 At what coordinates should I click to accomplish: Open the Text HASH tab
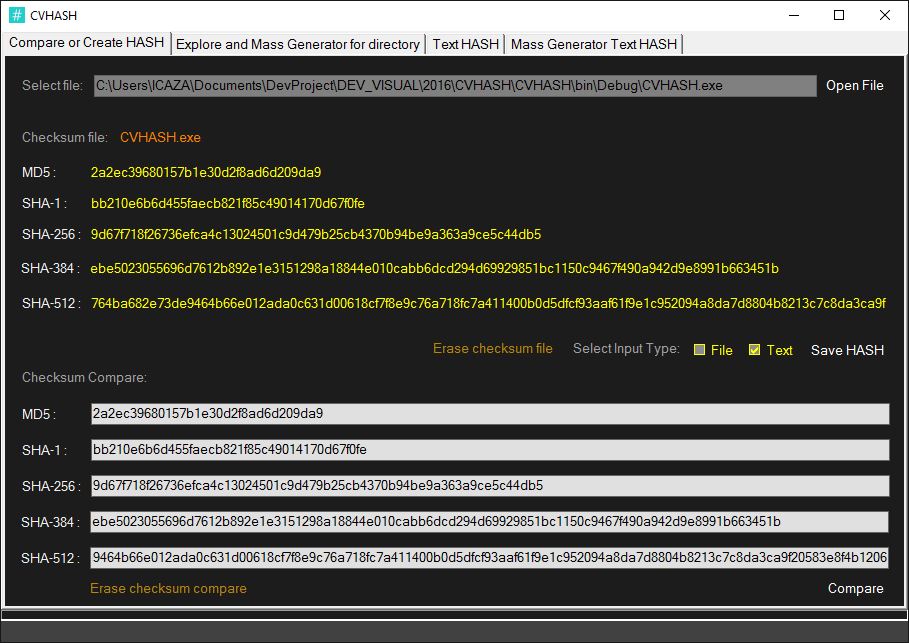466,45
